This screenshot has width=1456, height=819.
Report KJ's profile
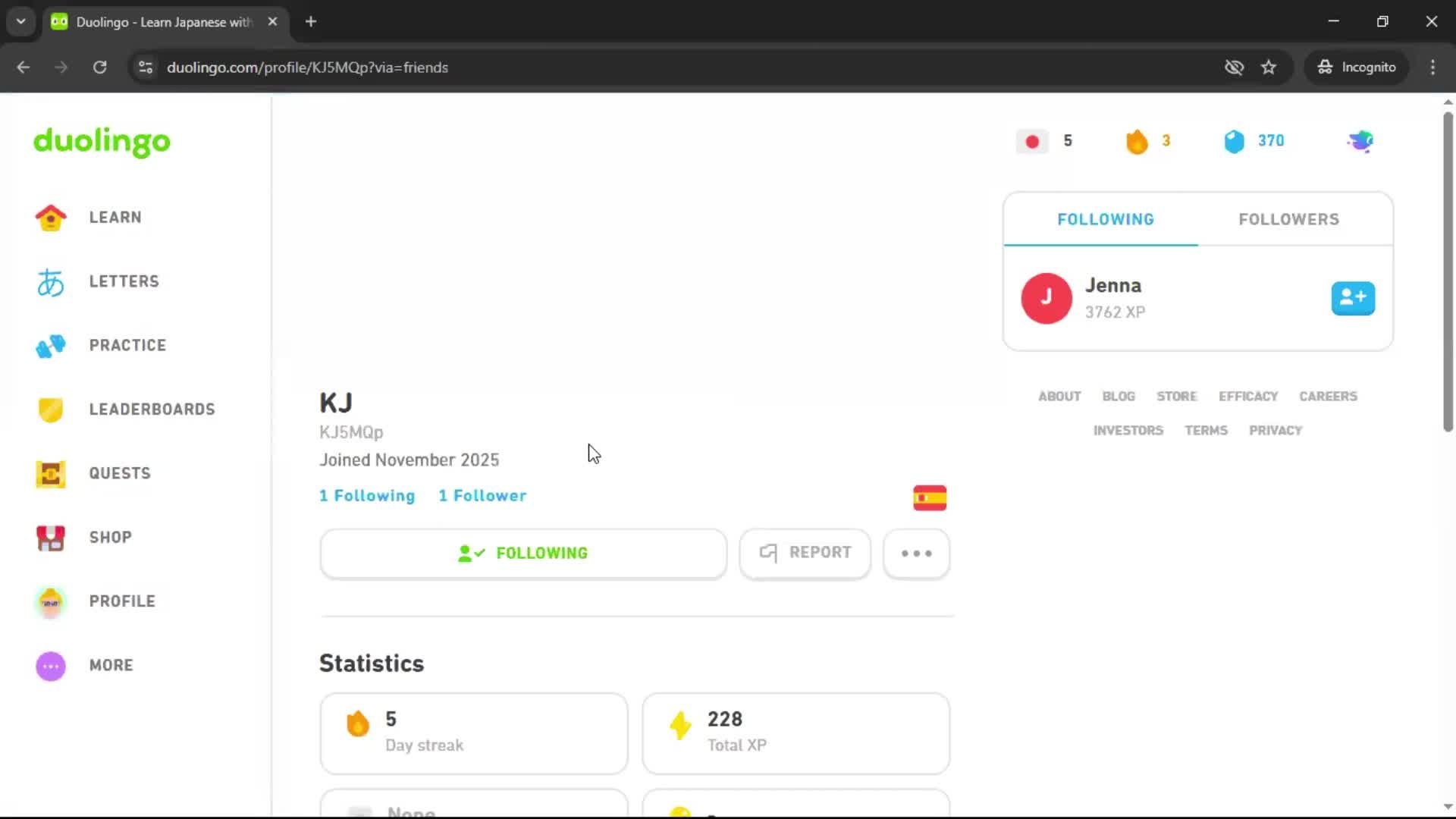(805, 553)
